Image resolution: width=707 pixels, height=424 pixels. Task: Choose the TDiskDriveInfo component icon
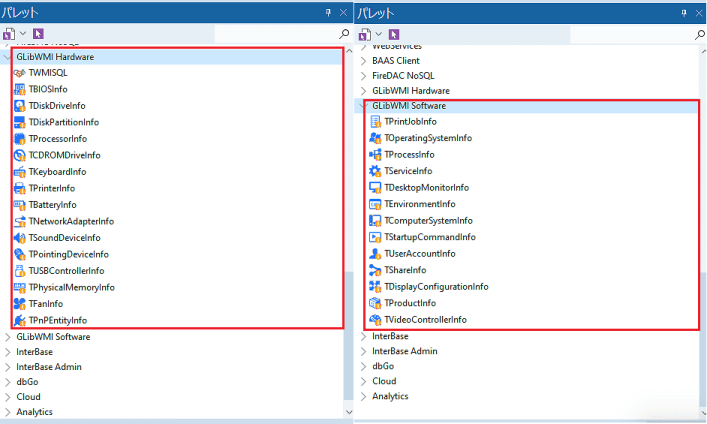click(x=19, y=106)
